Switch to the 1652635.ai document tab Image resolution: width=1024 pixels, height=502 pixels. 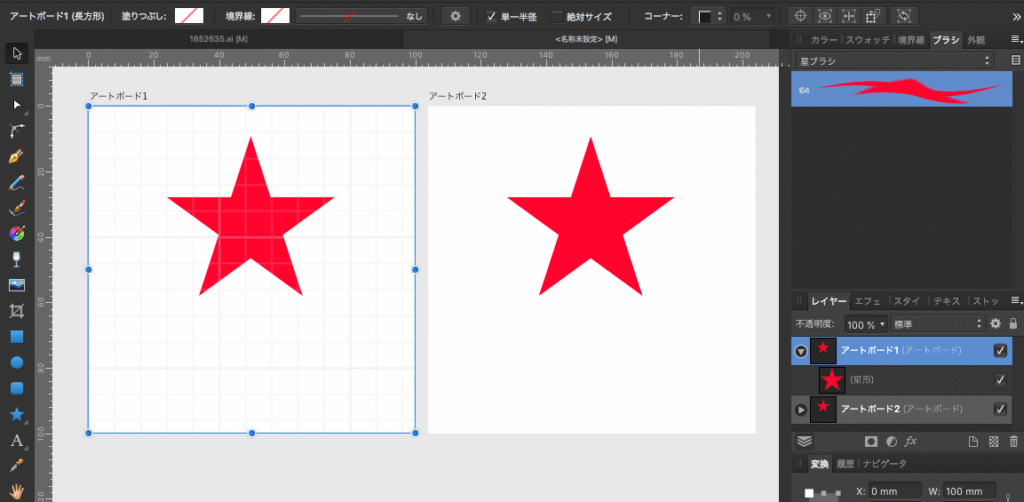218,39
